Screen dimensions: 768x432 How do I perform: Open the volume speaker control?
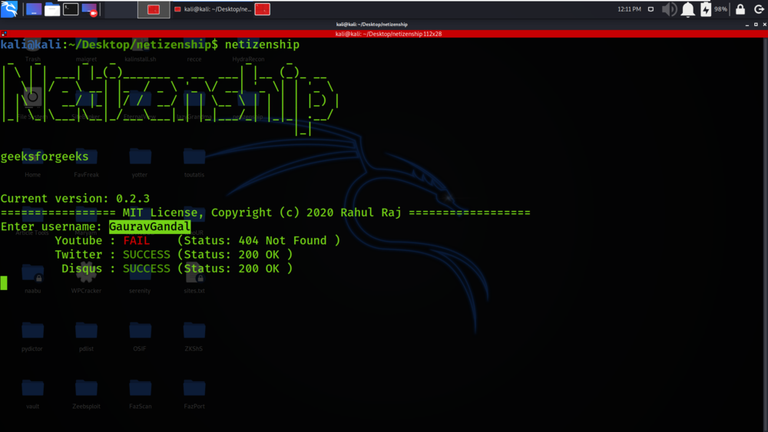(x=669, y=9)
